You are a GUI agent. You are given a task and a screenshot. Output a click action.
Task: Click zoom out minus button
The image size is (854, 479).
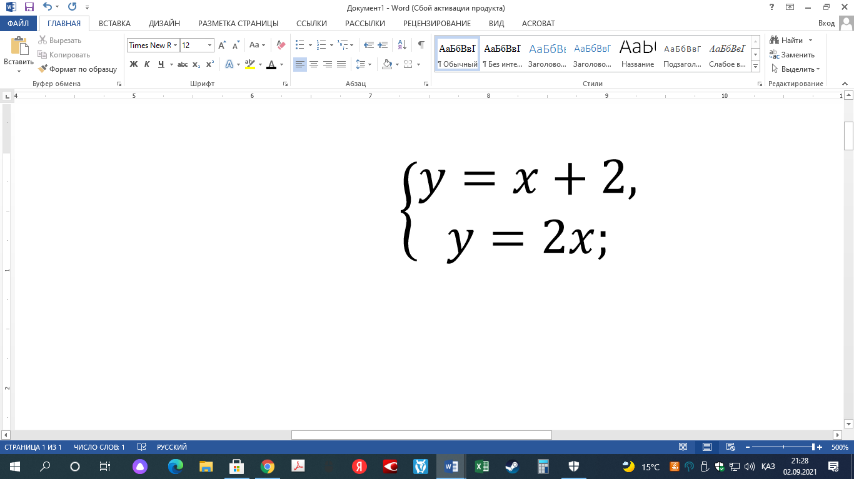coord(748,447)
